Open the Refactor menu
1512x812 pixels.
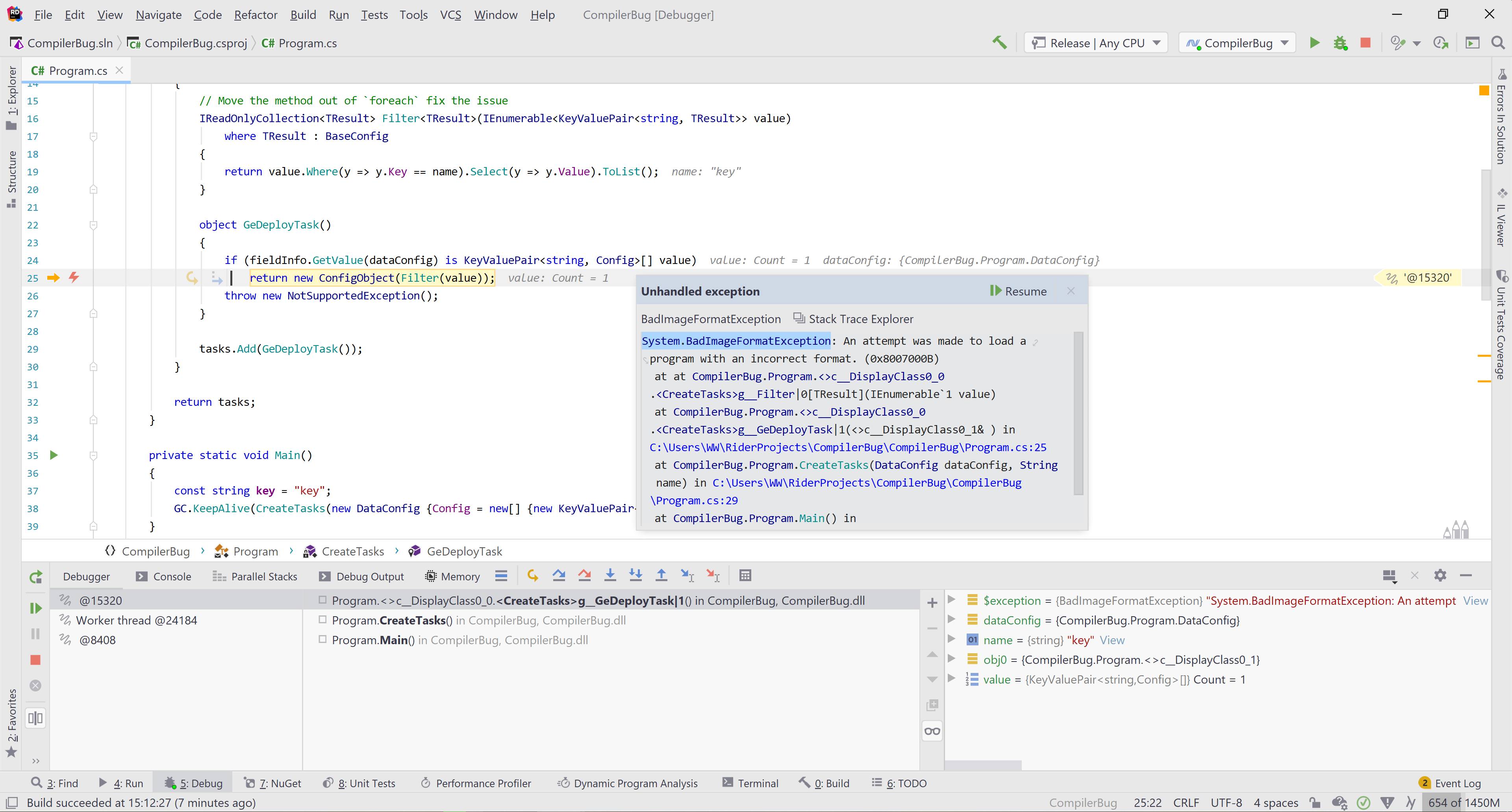coord(255,15)
